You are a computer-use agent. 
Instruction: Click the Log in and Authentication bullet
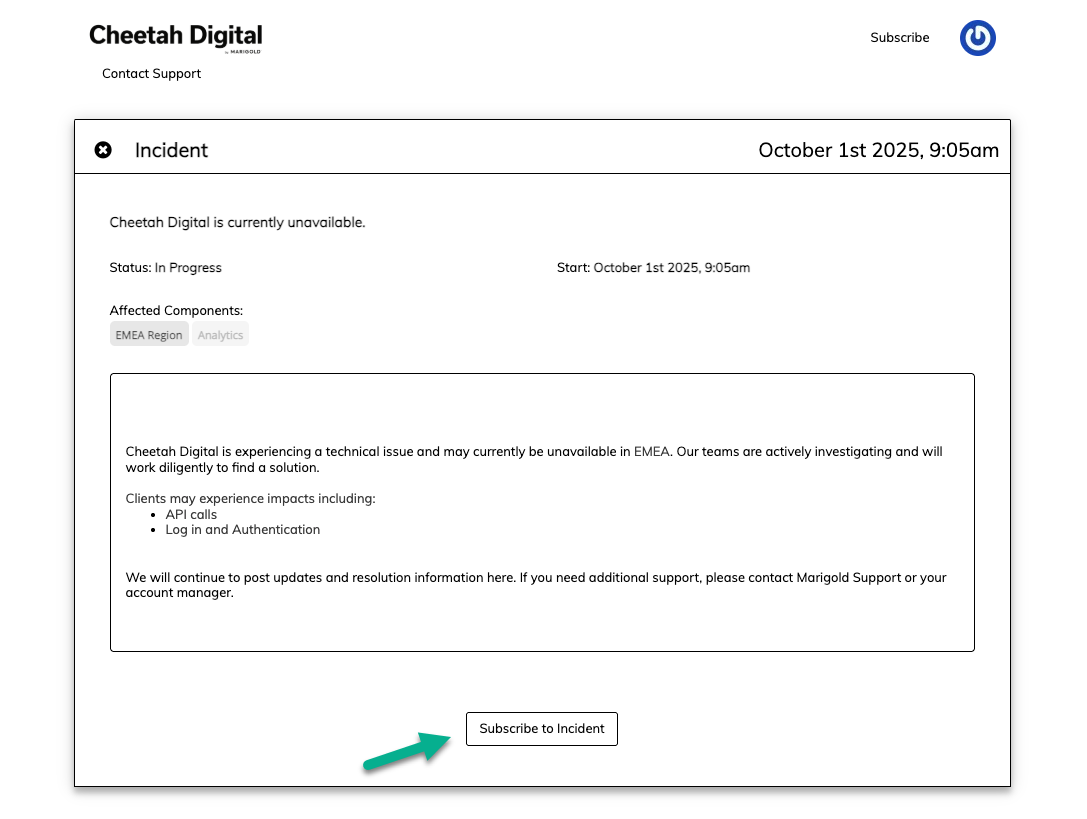pyautogui.click(x=242, y=530)
